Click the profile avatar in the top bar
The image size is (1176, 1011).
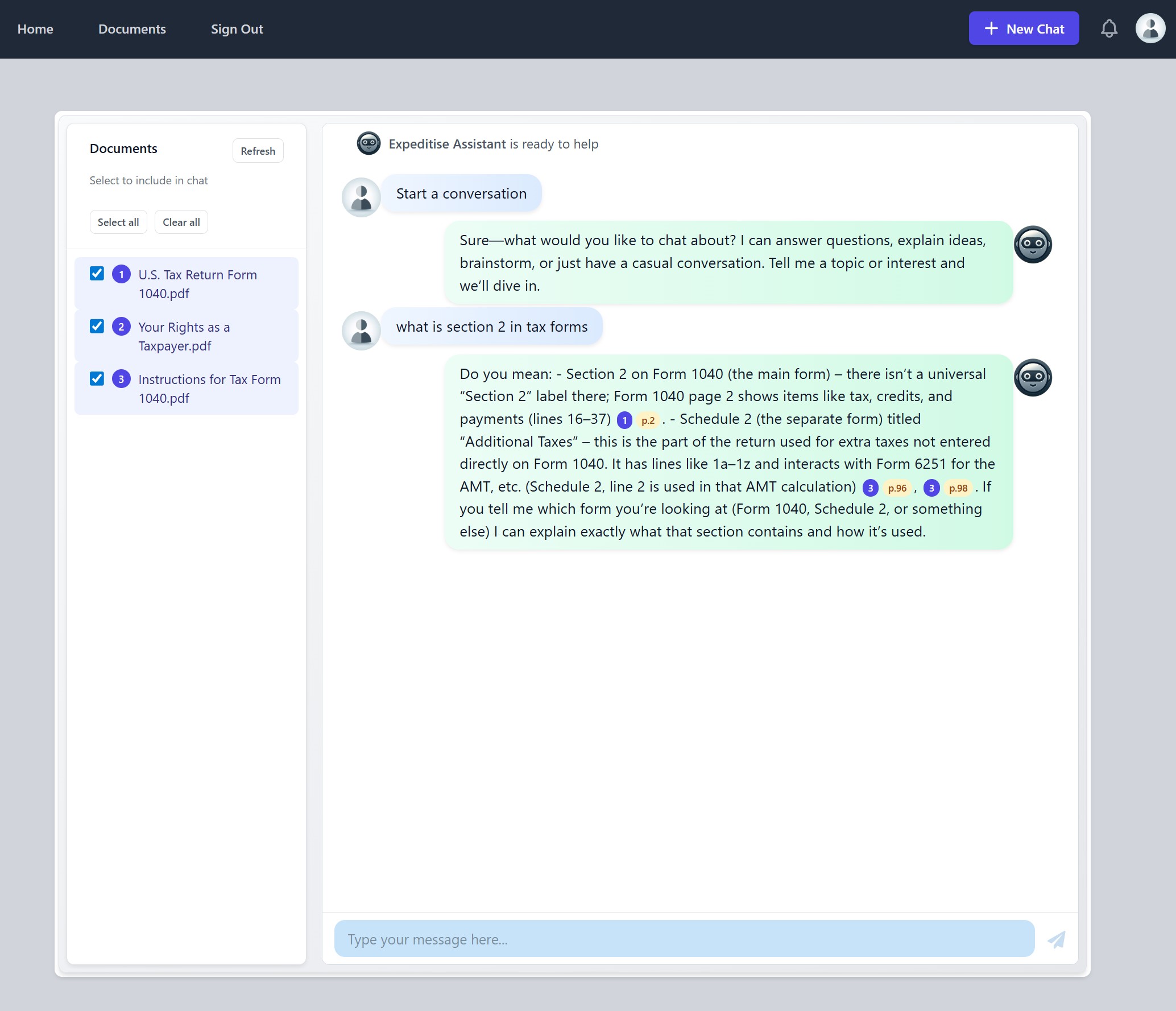point(1150,28)
